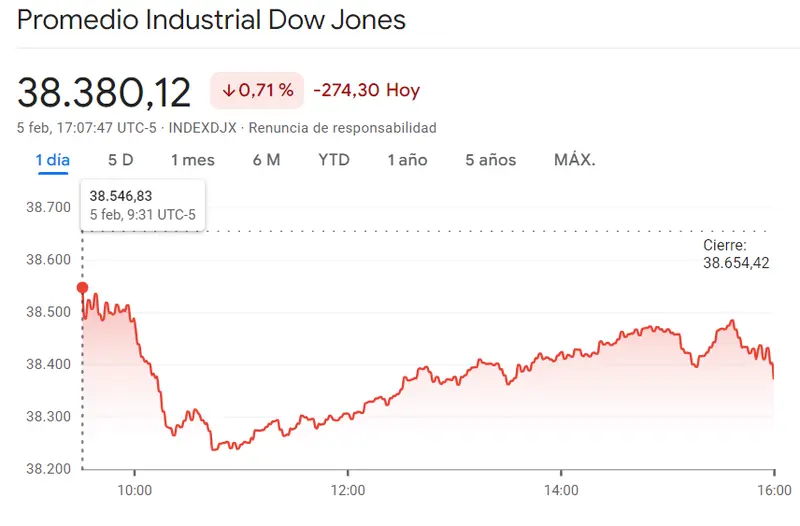
Task: Show the 1 mes chart view
Action: tap(192, 160)
